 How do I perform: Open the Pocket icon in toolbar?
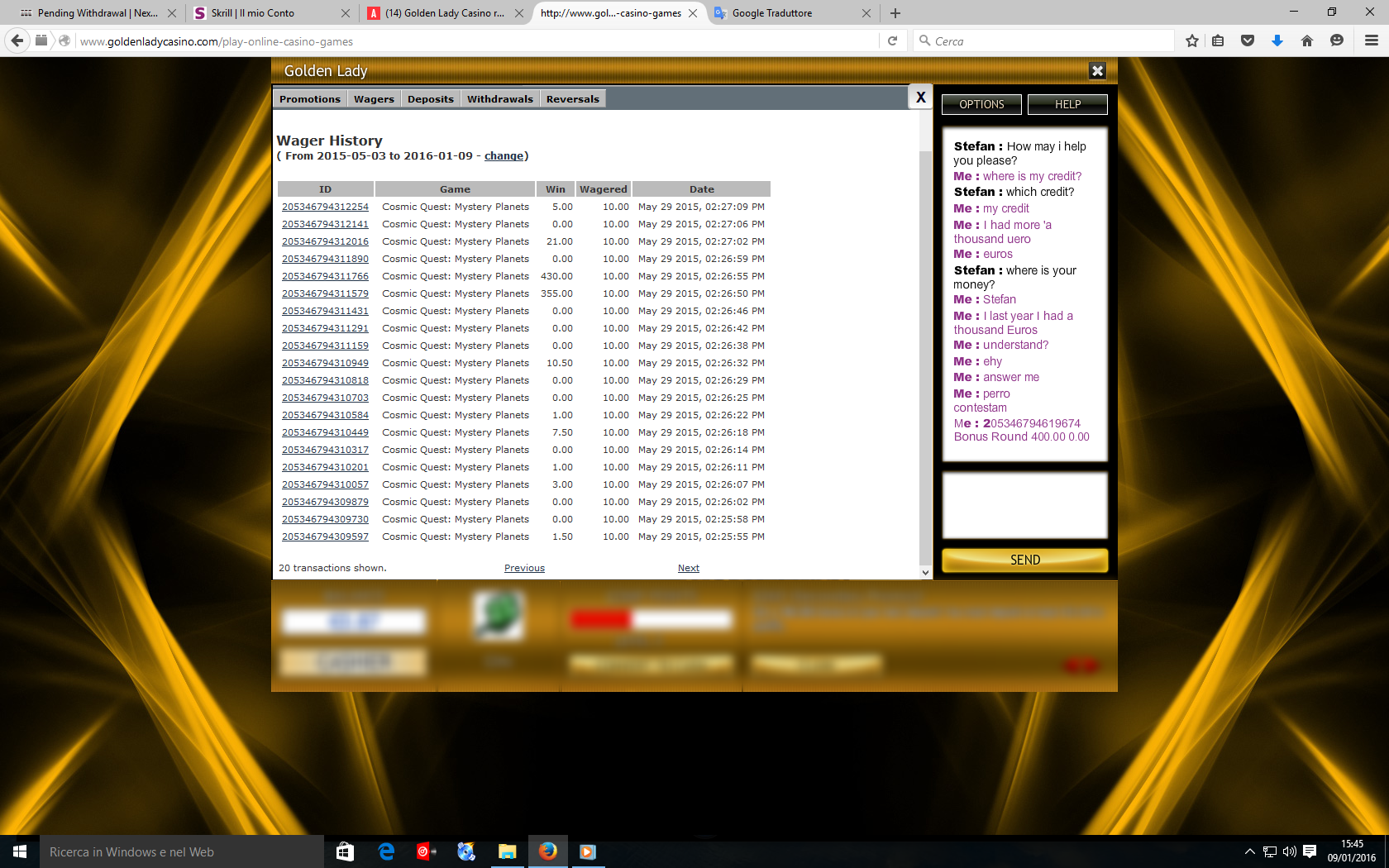[x=1248, y=41]
